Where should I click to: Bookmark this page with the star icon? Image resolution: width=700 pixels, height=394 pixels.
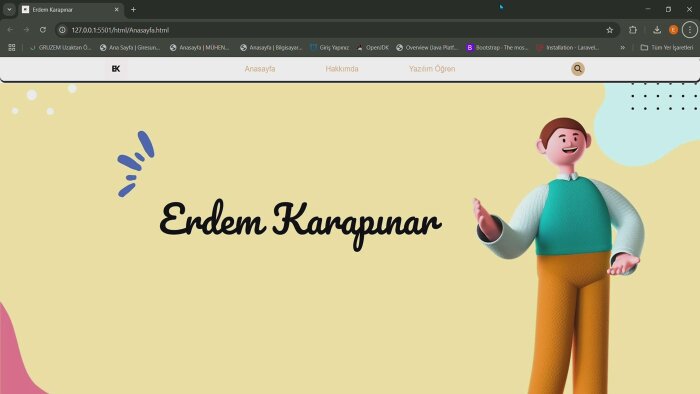click(609, 30)
